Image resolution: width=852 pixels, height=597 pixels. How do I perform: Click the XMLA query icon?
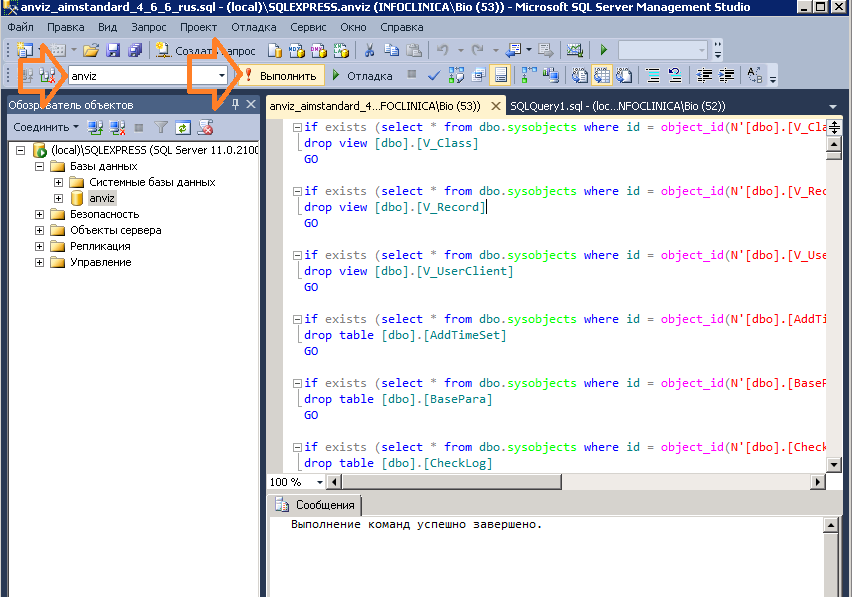click(x=341, y=51)
